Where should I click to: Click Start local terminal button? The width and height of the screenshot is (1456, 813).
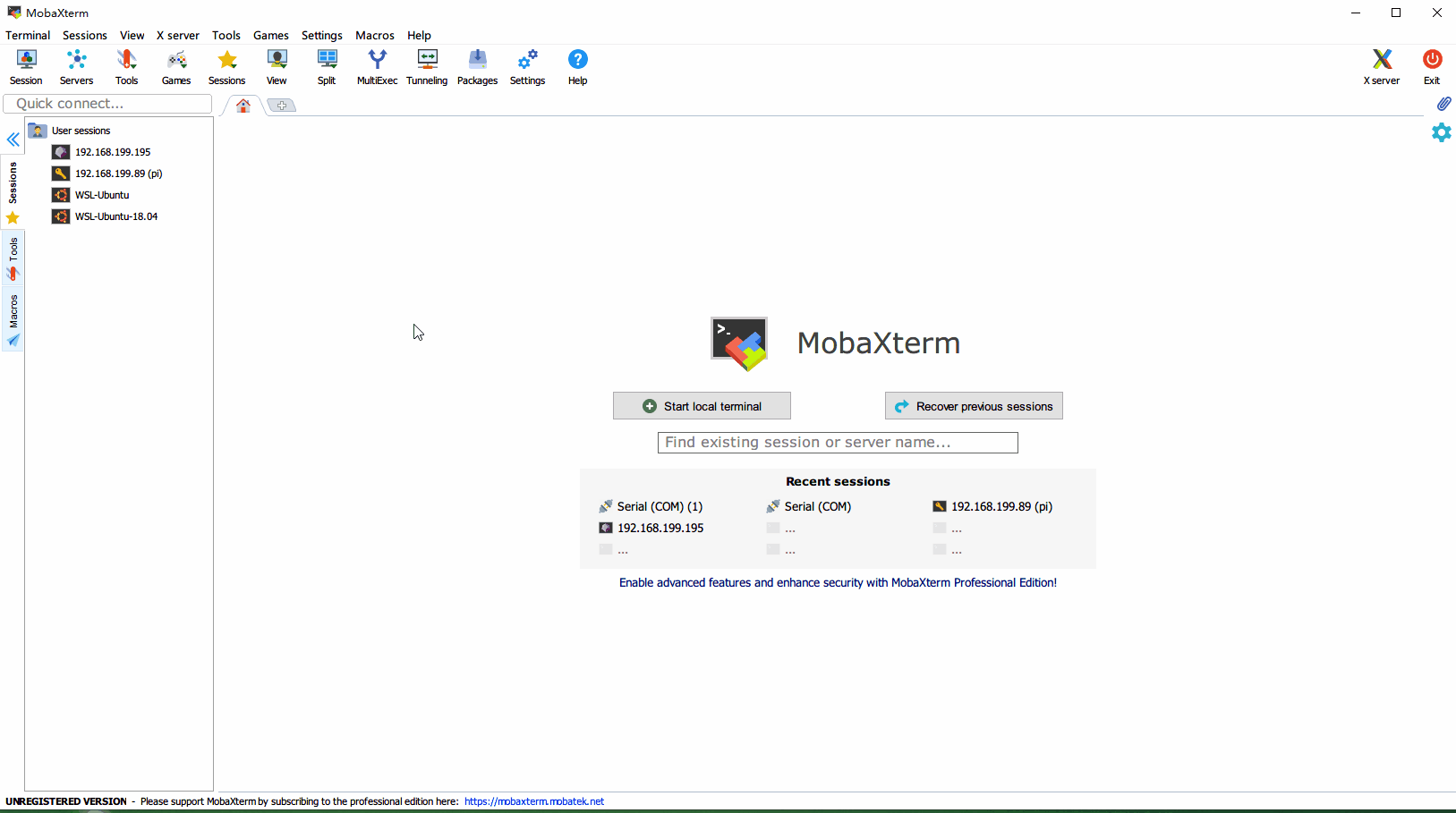pyautogui.click(x=702, y=406)
